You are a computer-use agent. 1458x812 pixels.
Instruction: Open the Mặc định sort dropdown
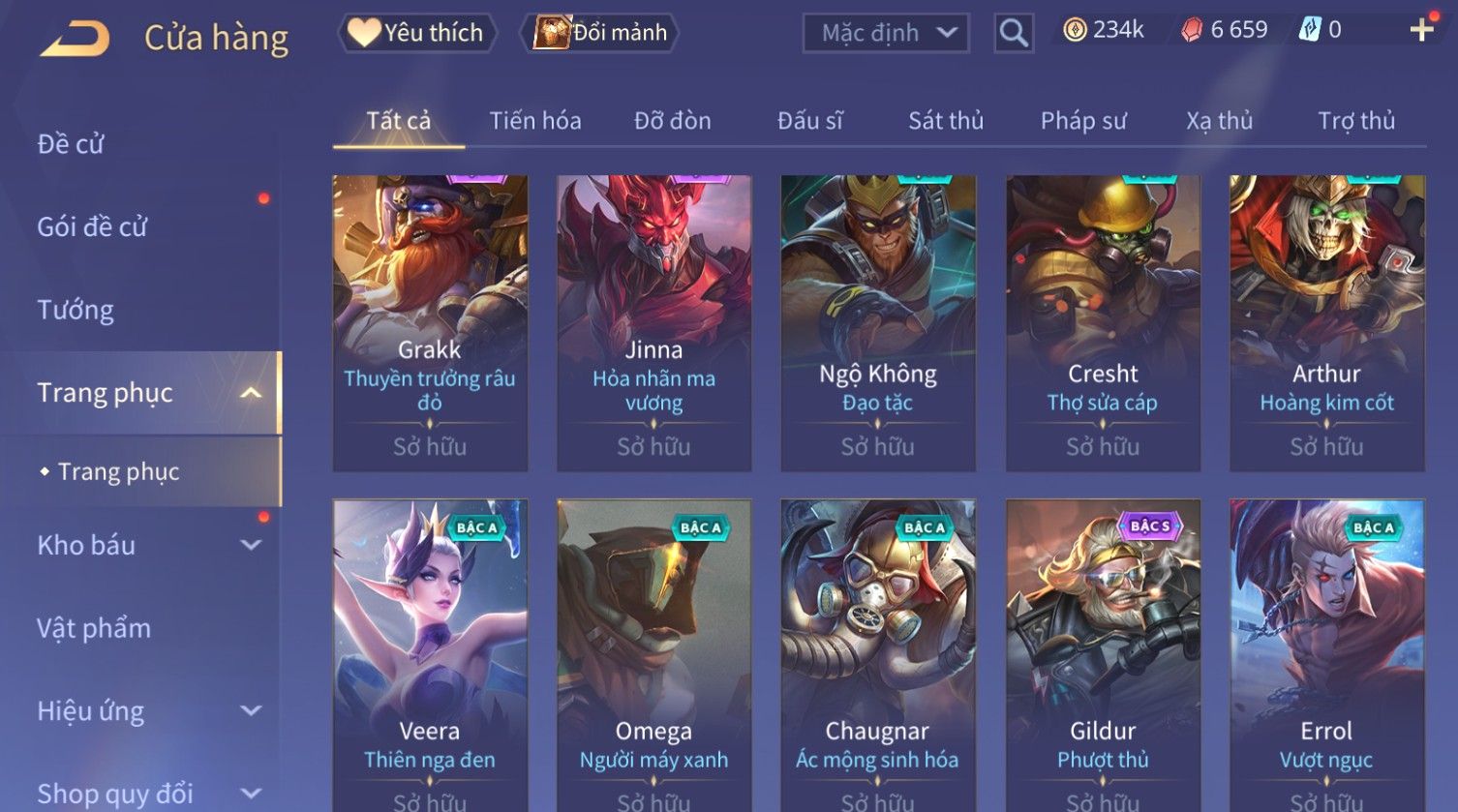886,33
